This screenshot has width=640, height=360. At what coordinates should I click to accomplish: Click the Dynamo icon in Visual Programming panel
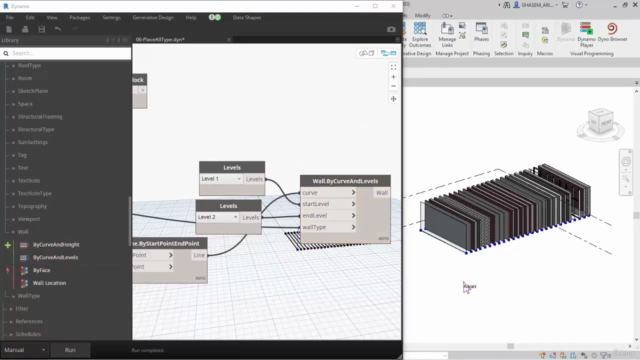click(x=566, y=32)
